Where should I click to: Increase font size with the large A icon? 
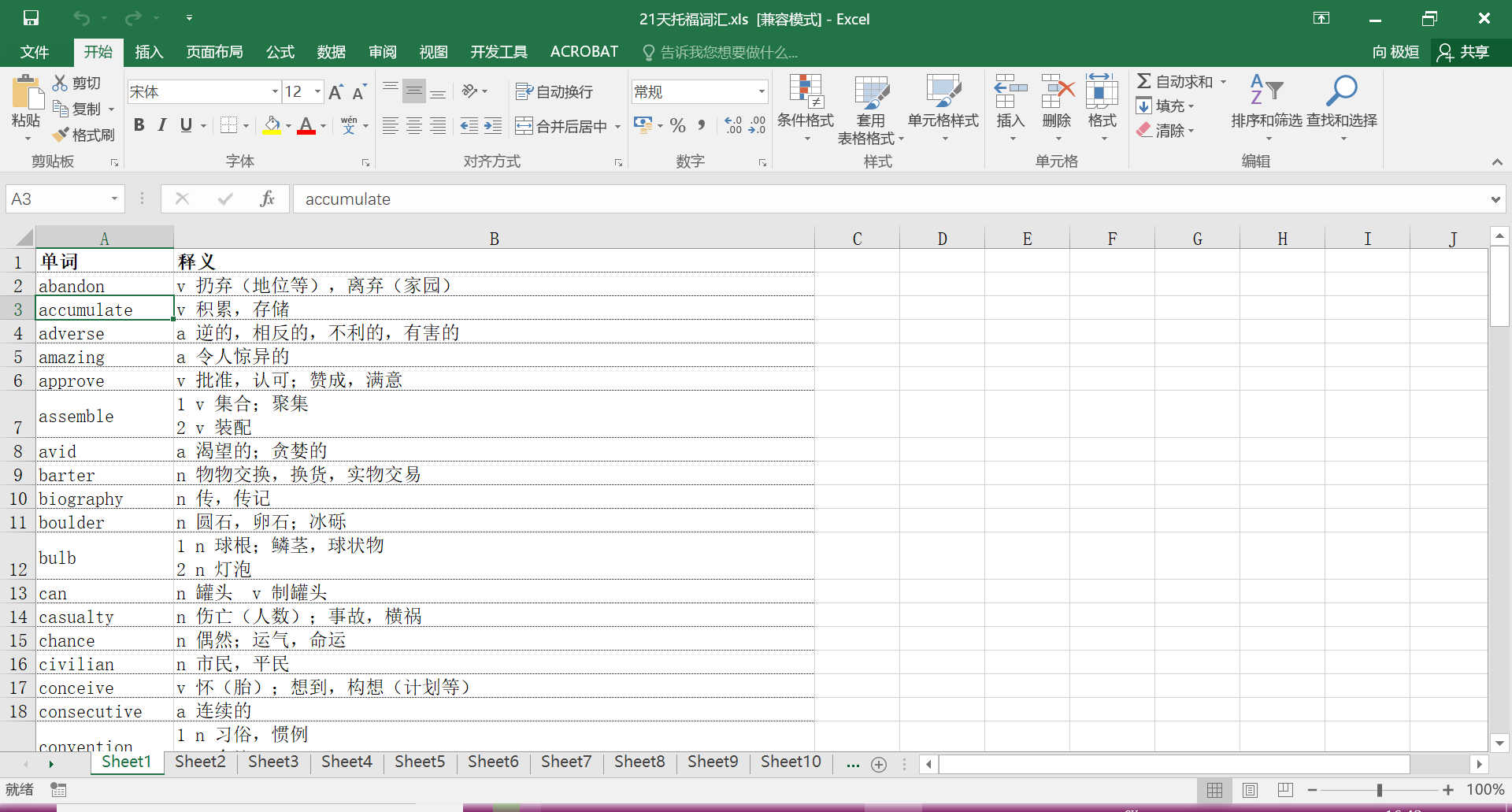point(336,92)
